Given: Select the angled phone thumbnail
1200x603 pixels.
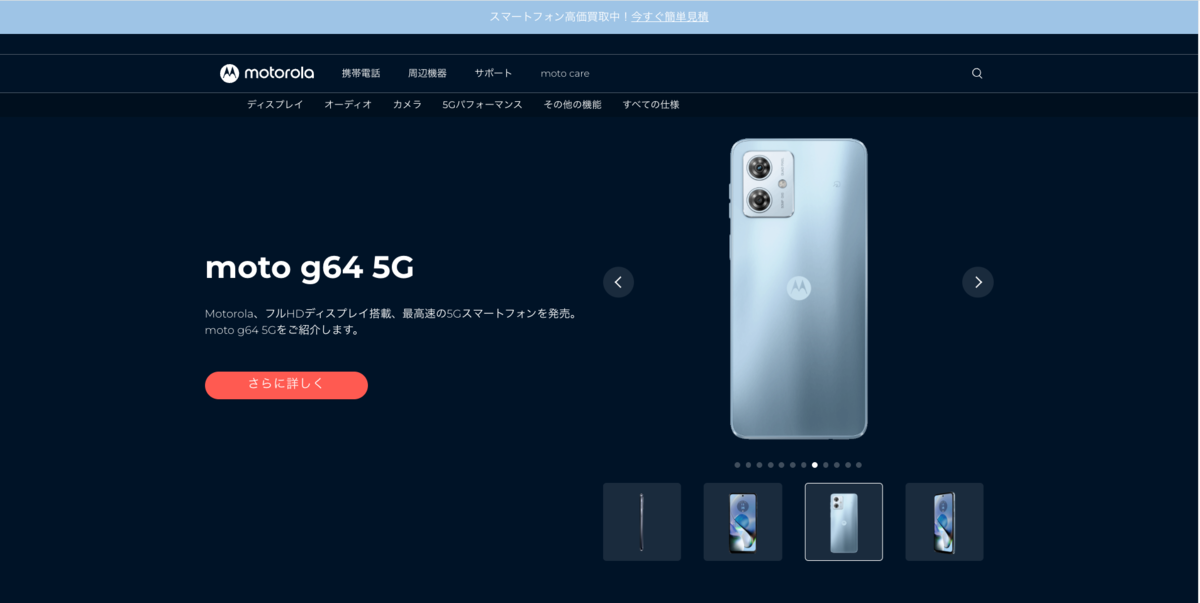Looking at the screenshot, I should point(944,522).
